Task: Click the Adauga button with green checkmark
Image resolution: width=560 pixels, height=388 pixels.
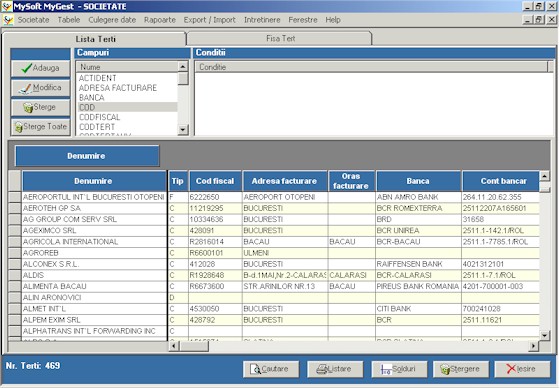Action: tap(40, 68)
